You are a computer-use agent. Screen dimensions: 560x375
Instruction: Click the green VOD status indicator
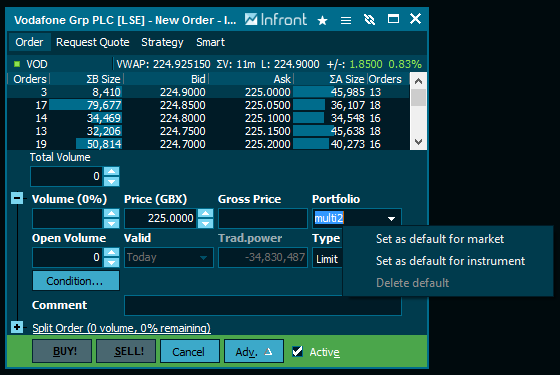[x=17, y=64]
